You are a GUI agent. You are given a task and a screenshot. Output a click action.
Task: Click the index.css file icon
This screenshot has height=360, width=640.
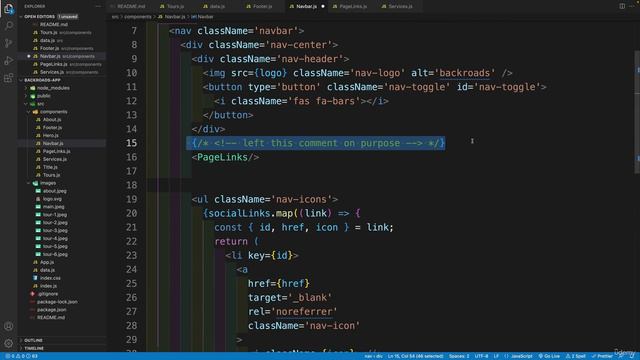point(35,278)
